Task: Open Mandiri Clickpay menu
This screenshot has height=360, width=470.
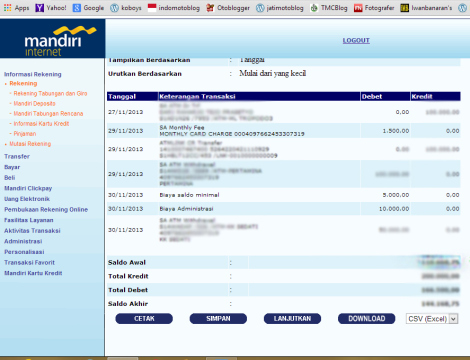Action: click(x=28, y=188)
